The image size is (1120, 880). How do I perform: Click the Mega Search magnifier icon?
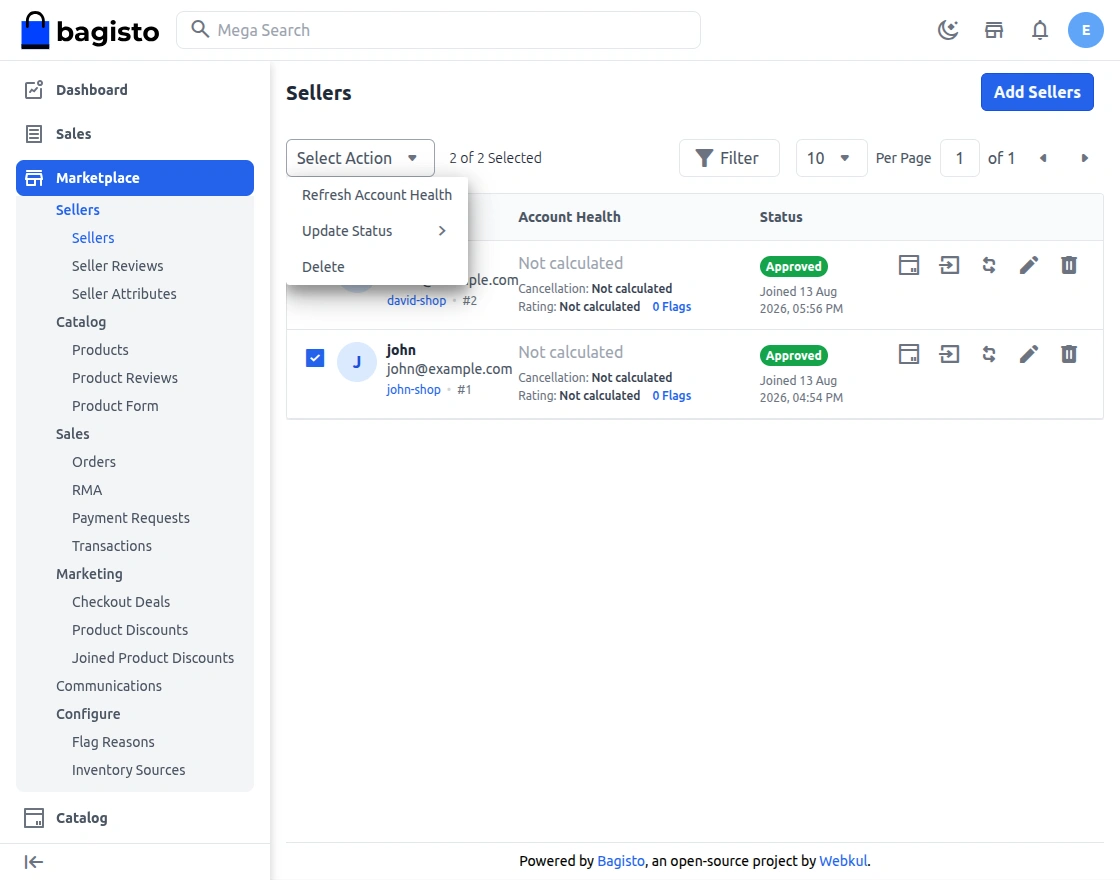point(200,29)
